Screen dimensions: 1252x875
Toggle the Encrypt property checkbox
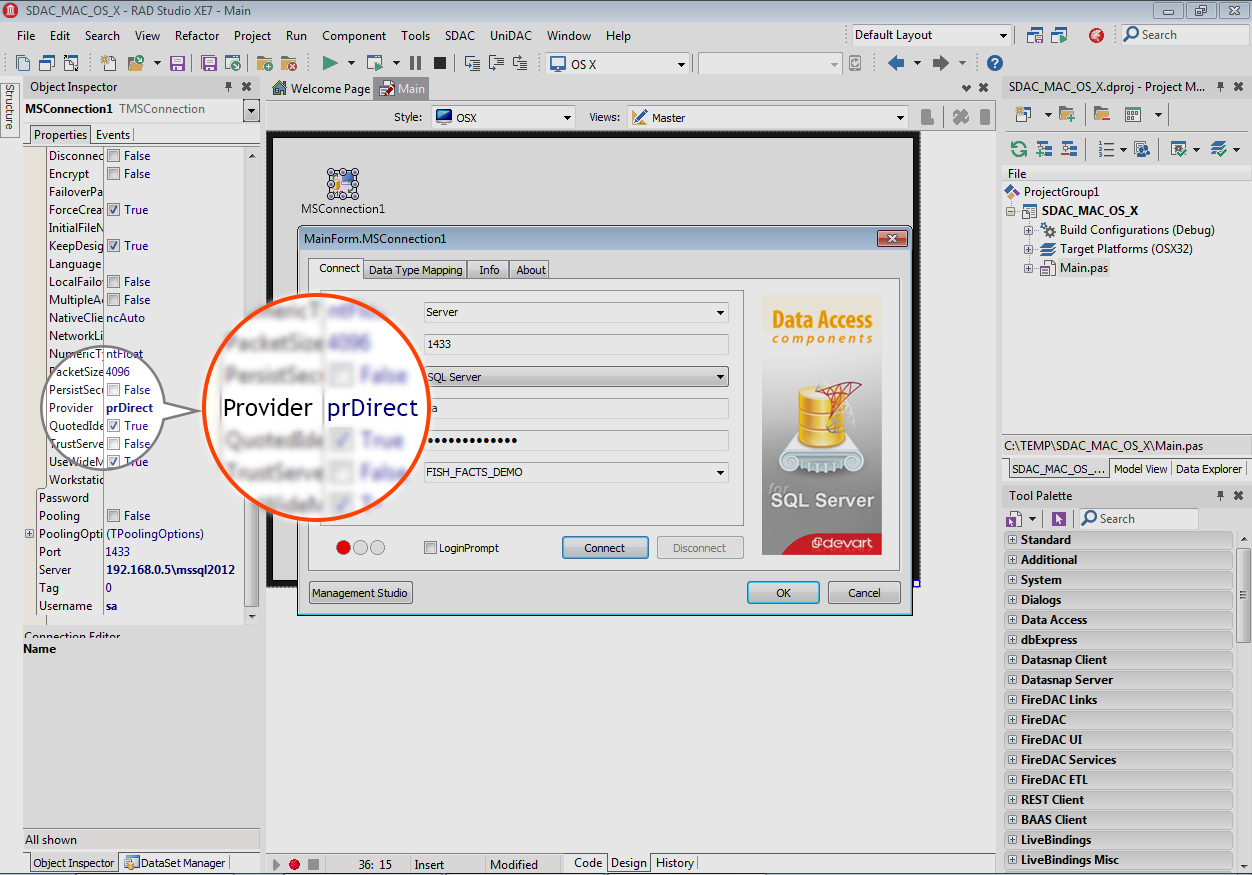(x=114, y=174)
